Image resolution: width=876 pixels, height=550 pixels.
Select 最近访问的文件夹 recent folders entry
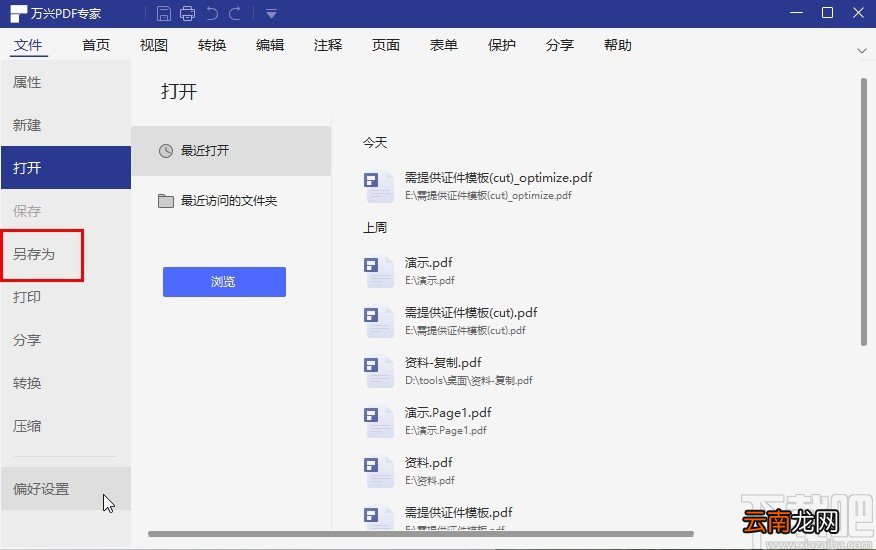click(x=231, y=201)
